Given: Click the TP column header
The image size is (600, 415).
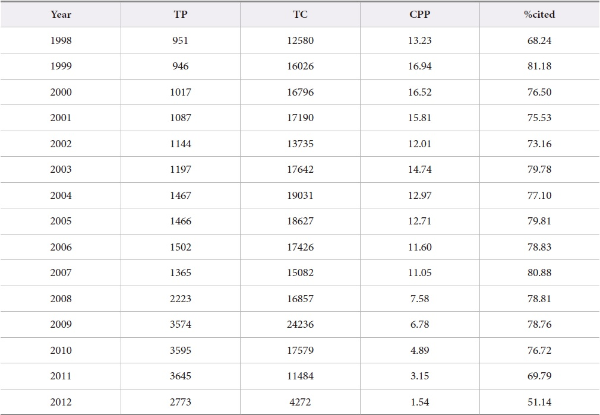Looking at the screenshot, I should pos(180,15).
